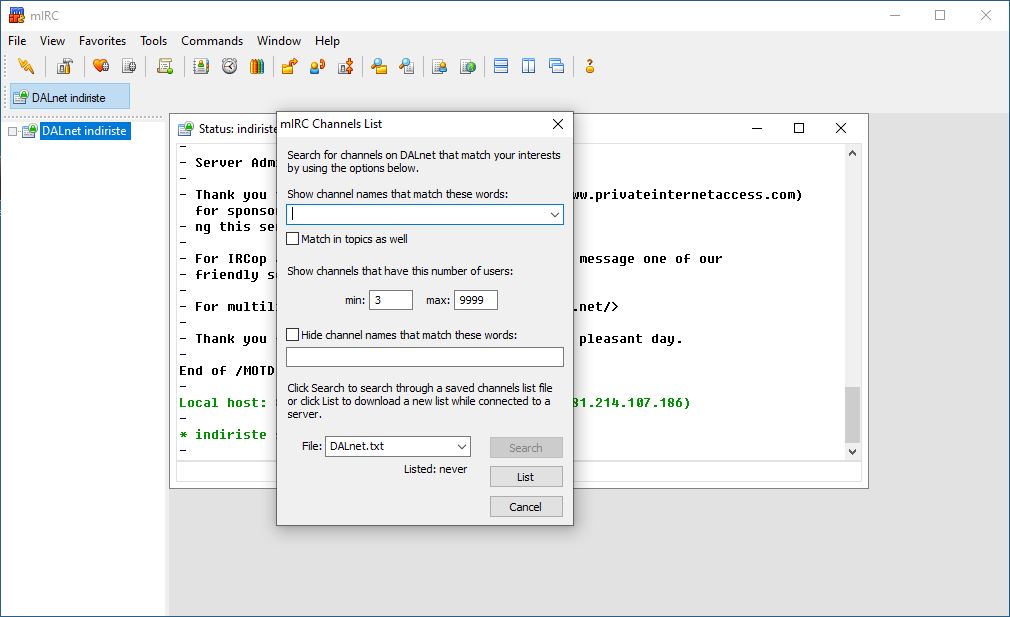Open the File menu
This screenshot has width=1010, height=617.
click(x=17, y=41)
